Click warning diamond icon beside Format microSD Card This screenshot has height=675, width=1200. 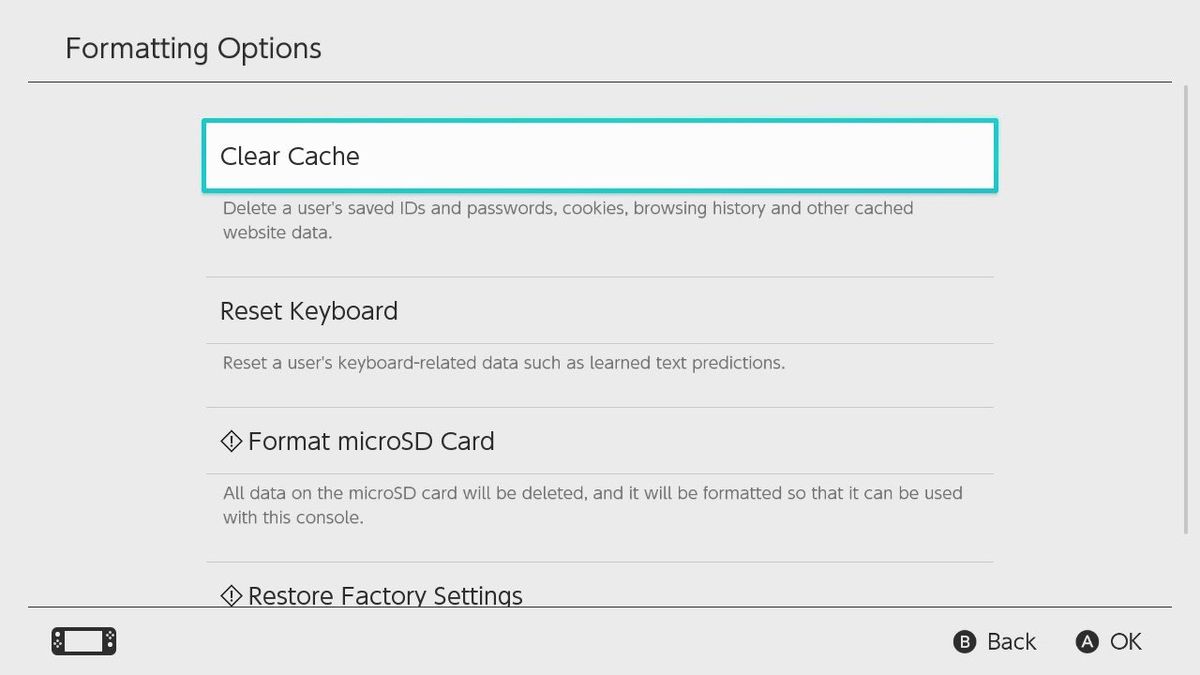[231, 441]
